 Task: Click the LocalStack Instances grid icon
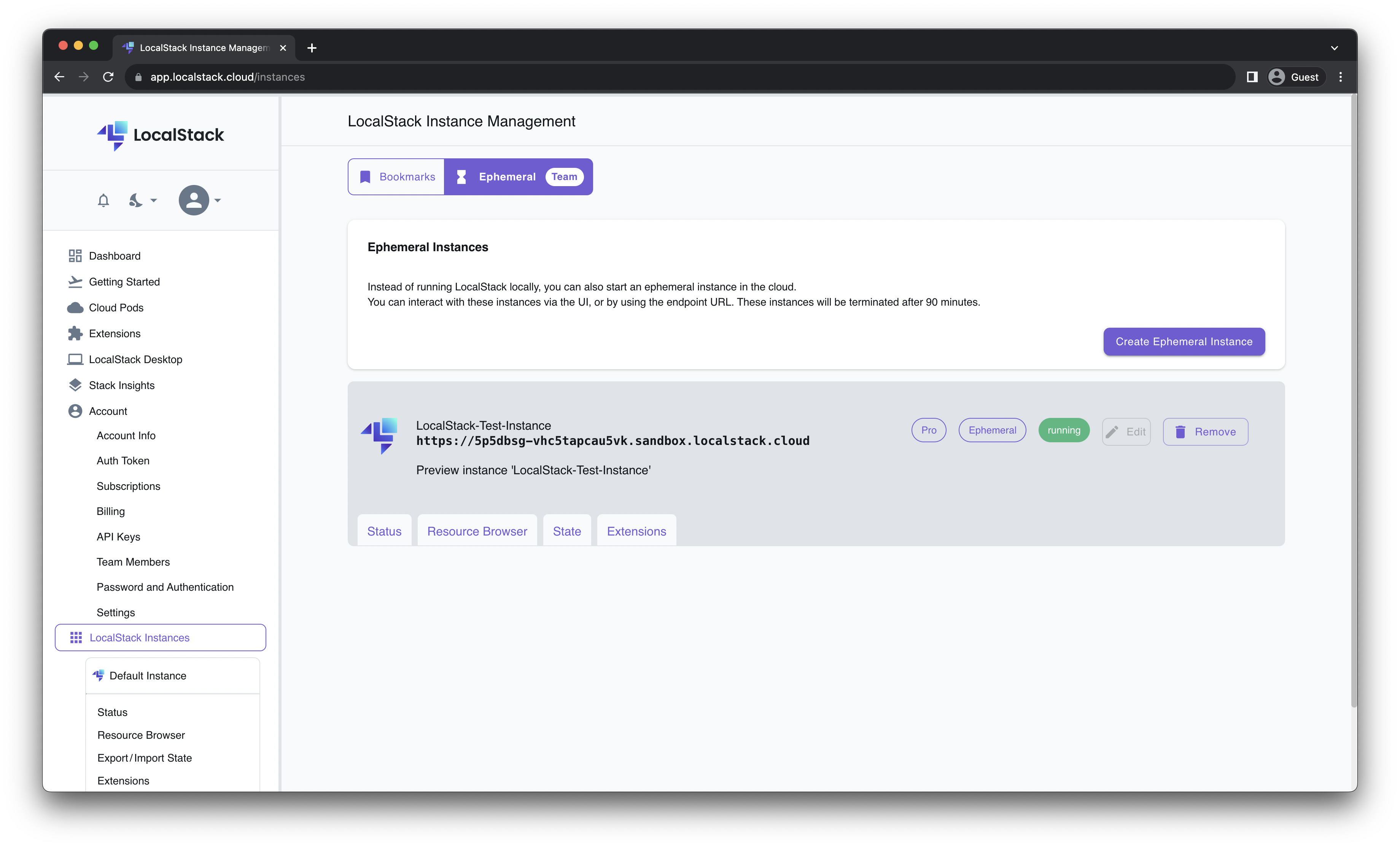pos(76,637)
